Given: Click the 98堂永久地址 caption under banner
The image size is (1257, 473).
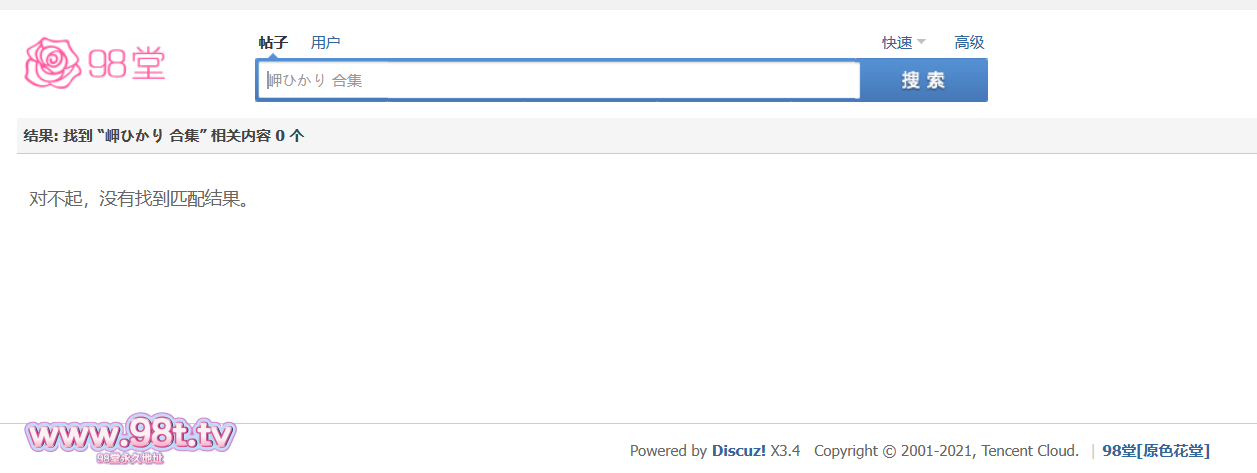Looking at the screenshot, I should pyautogui.click(x=130, y=459).
